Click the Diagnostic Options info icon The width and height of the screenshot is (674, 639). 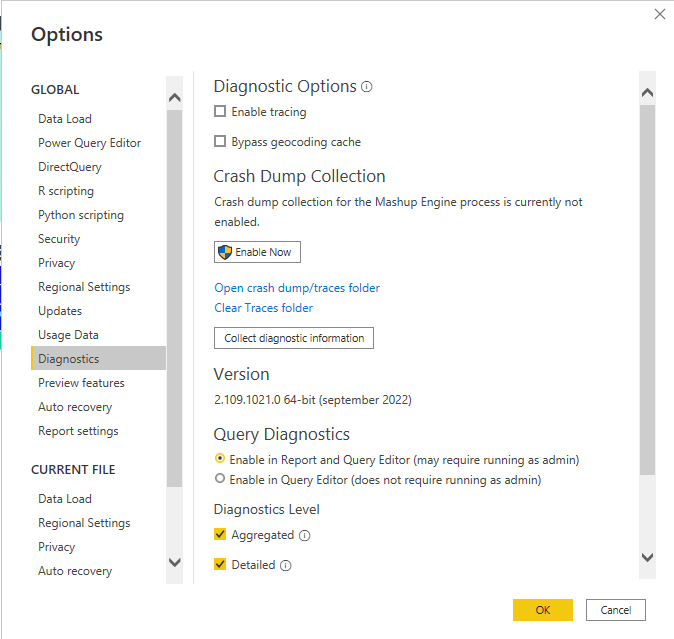[366, 87]
